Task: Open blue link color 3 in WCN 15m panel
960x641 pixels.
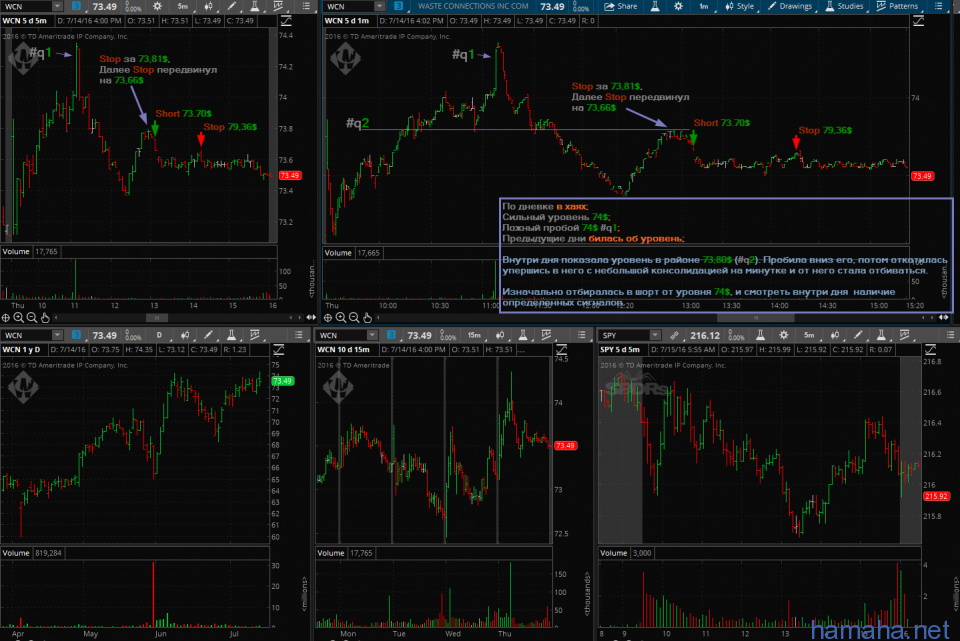Action: pos(391,335)
